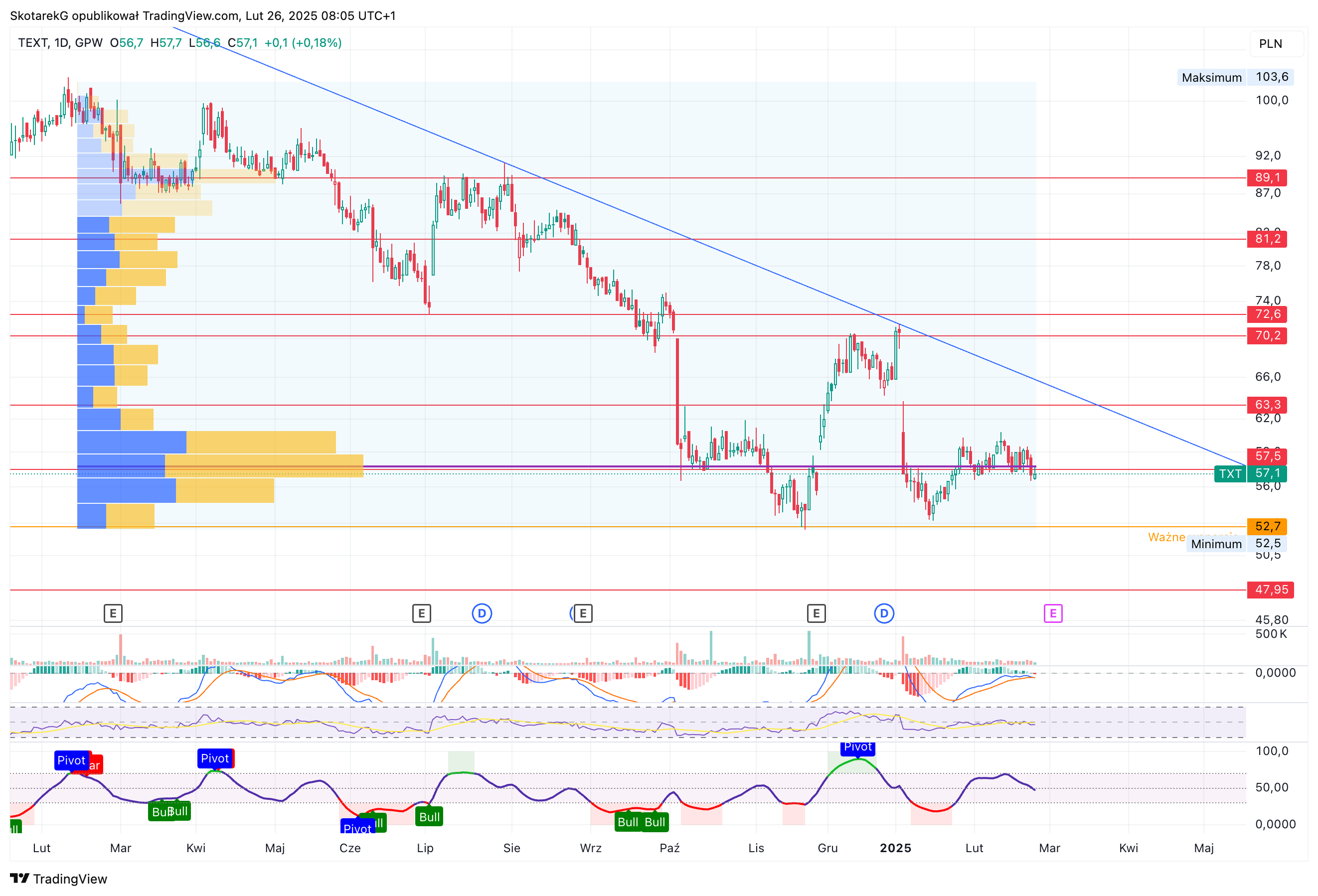The width and height of the screenshot is (1318, 896).
Task: Click the Lis month label on the time axis
Action: 756,848
